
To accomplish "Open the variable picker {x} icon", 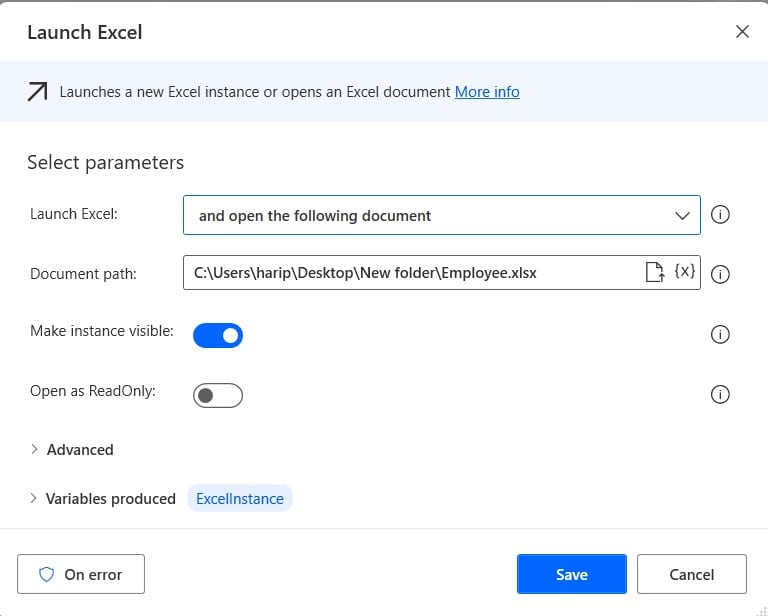I will pos(684,271).
